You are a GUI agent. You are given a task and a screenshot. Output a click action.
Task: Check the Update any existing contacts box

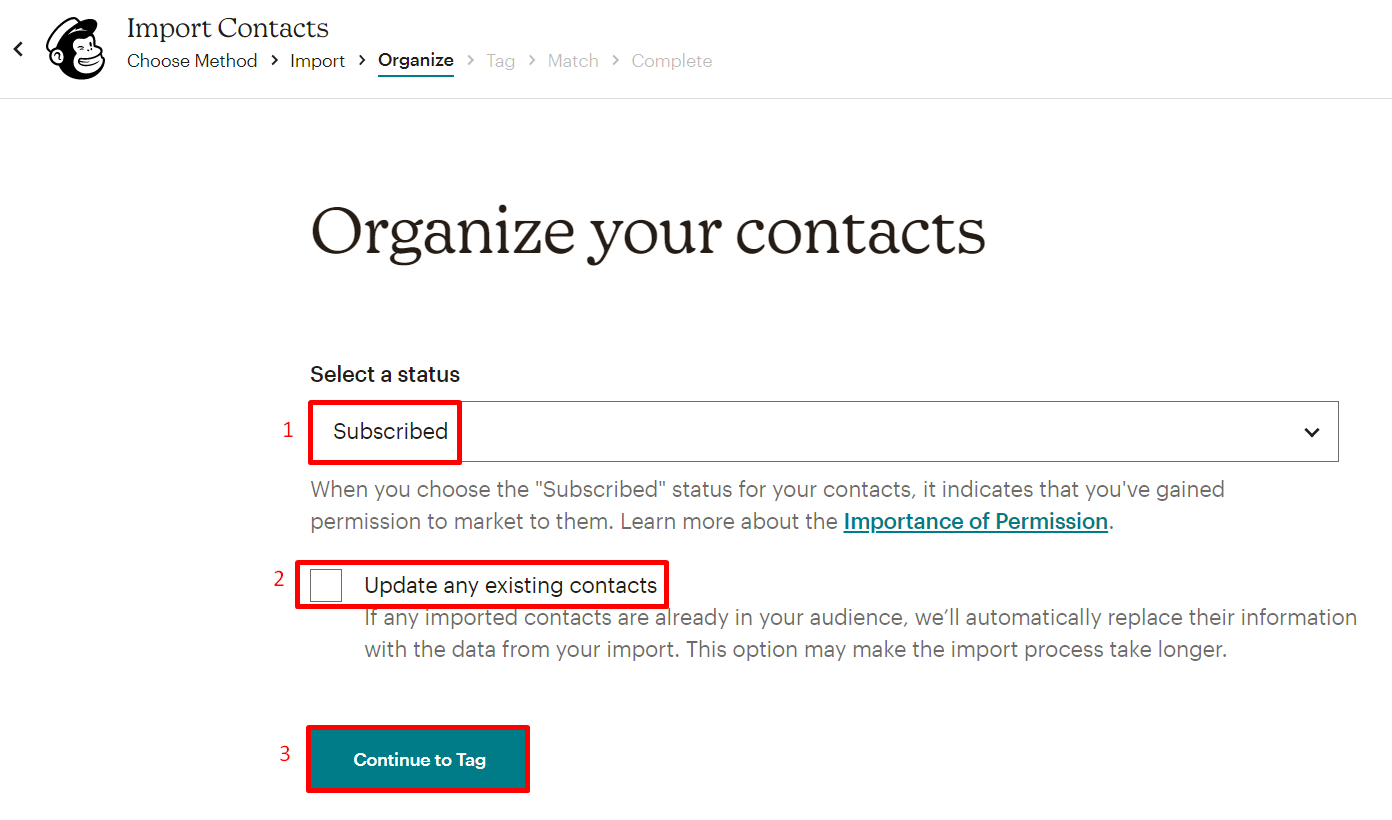[x=325, y=584]
